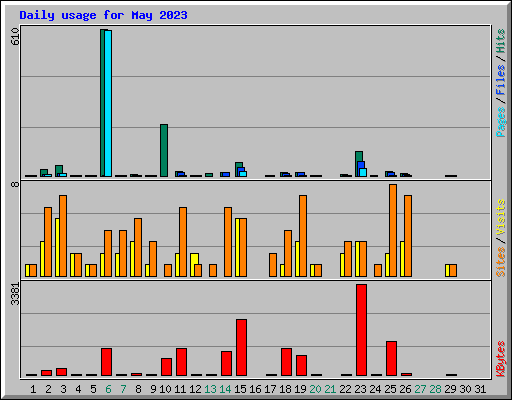Screen dimensions: 512x400
Task: Click the Pages legend label
Action: pos(501,122)
